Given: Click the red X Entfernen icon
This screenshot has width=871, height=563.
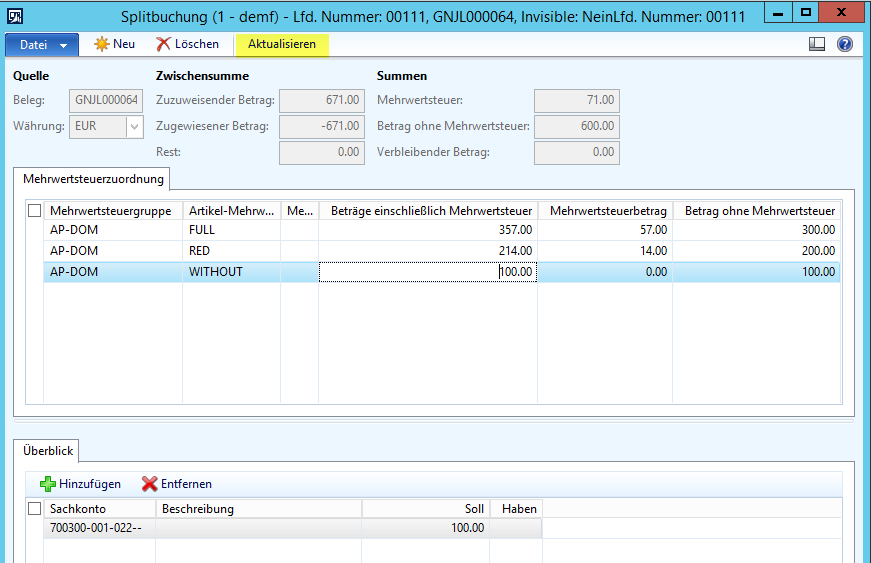Looking at the screenshot, I should pos(149,484).
